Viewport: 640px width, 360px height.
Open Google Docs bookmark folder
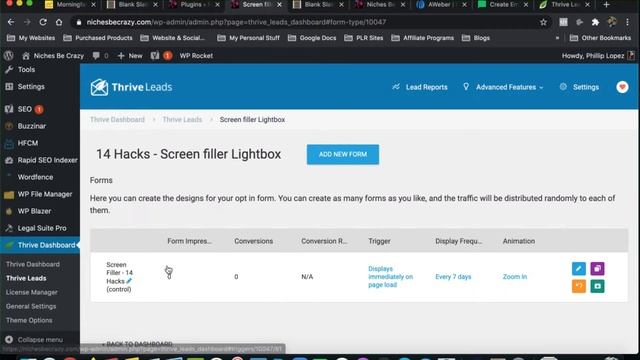(x=312, y=38)
